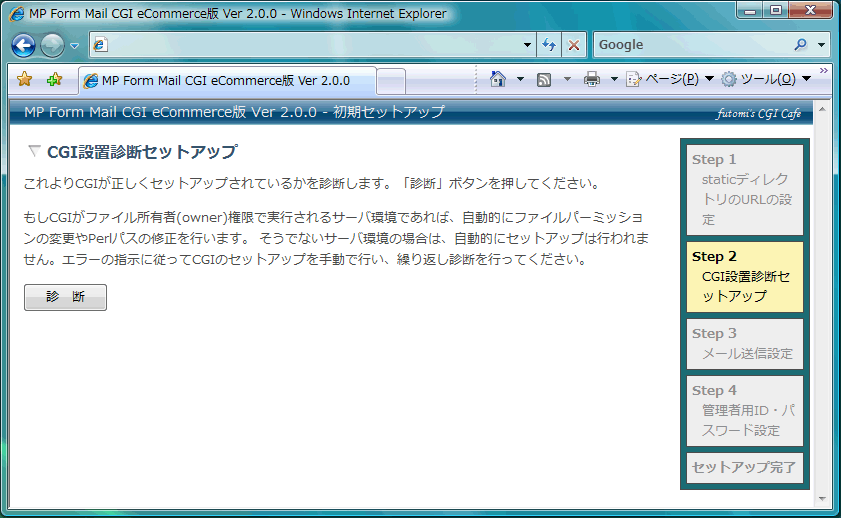Image resolution: width=841 pixels, height=518 pixels.
Task: Click the Step 2 CGI設置診断セットアップ box
Action: coord(744,277)
